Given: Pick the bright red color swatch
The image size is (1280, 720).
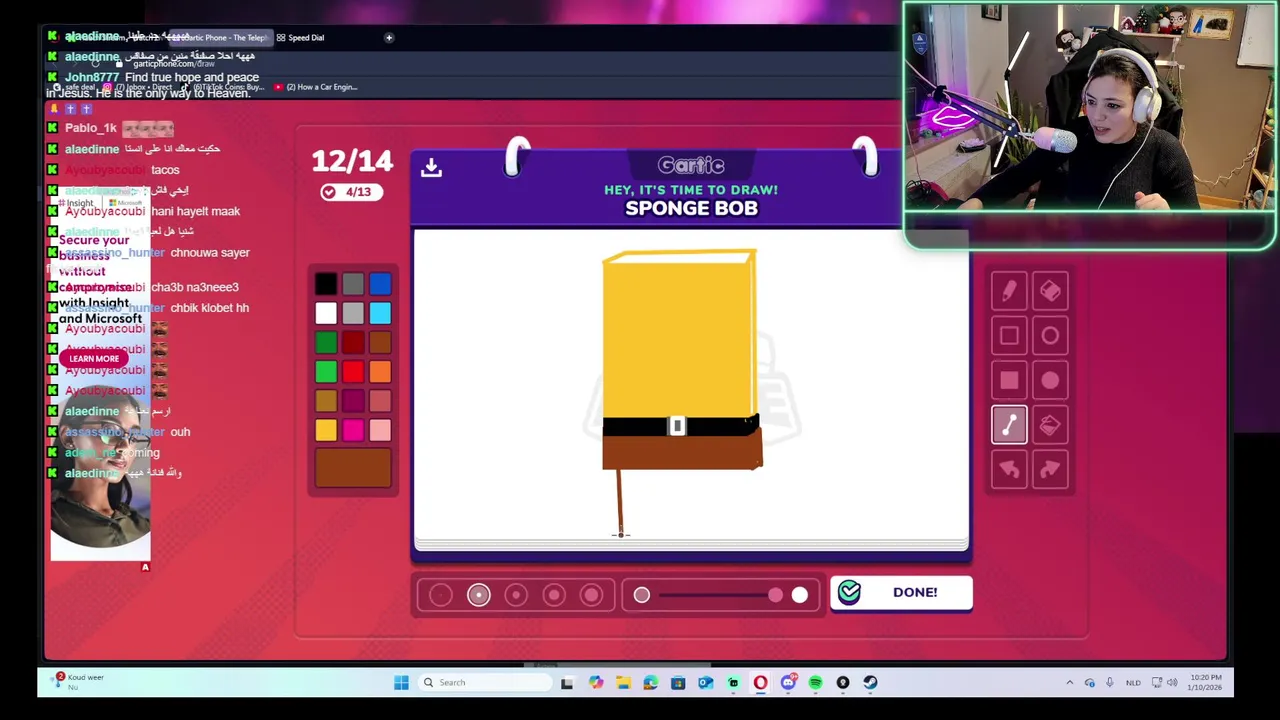Looking at the screenshot, I should coord(353,372).
